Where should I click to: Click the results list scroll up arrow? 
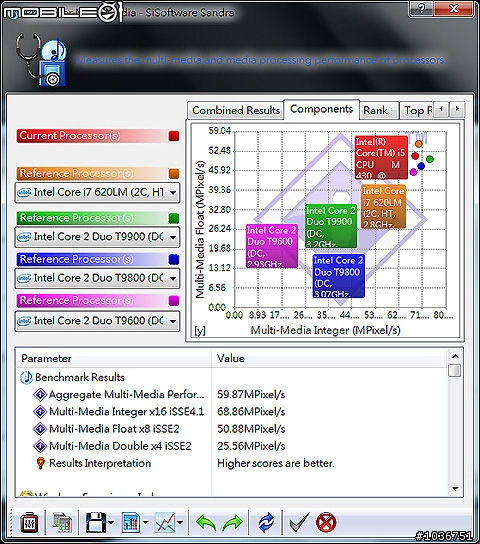[455, 356]
